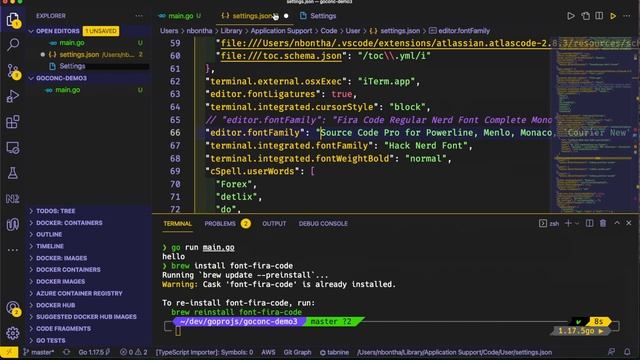The image size is (640, 360).
Task: Click the Go 1.17.5 version status item
Action: (x=94, y=352)
